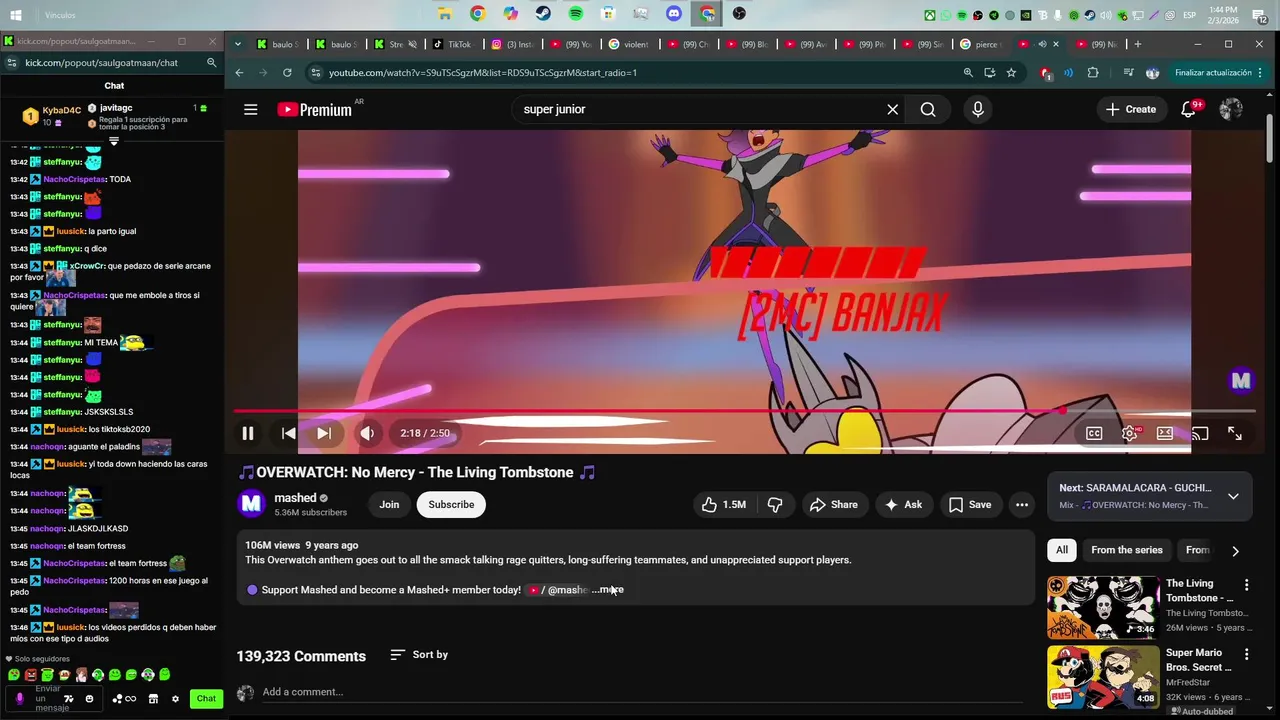The width and height of the screenshot is (1280, 720).
Task: Open the YouTube account avatar menu
Action: click(x=1231, y=110)
